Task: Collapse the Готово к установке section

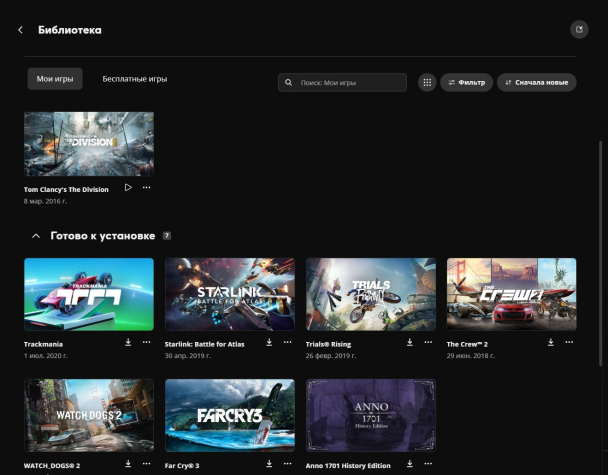Action: [36, 236]
